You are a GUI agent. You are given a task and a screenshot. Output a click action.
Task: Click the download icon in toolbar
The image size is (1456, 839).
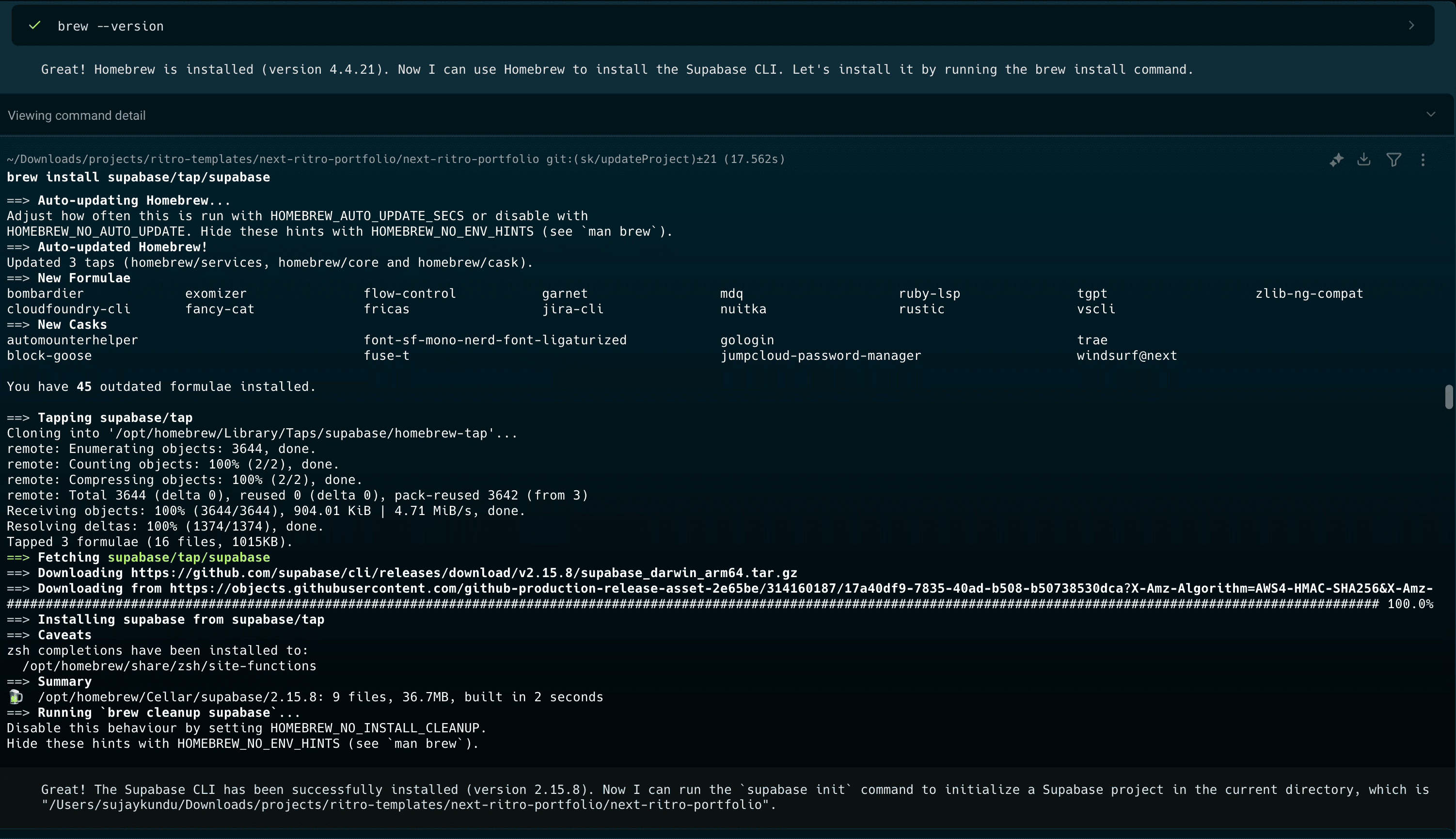tap(1364, 159)
